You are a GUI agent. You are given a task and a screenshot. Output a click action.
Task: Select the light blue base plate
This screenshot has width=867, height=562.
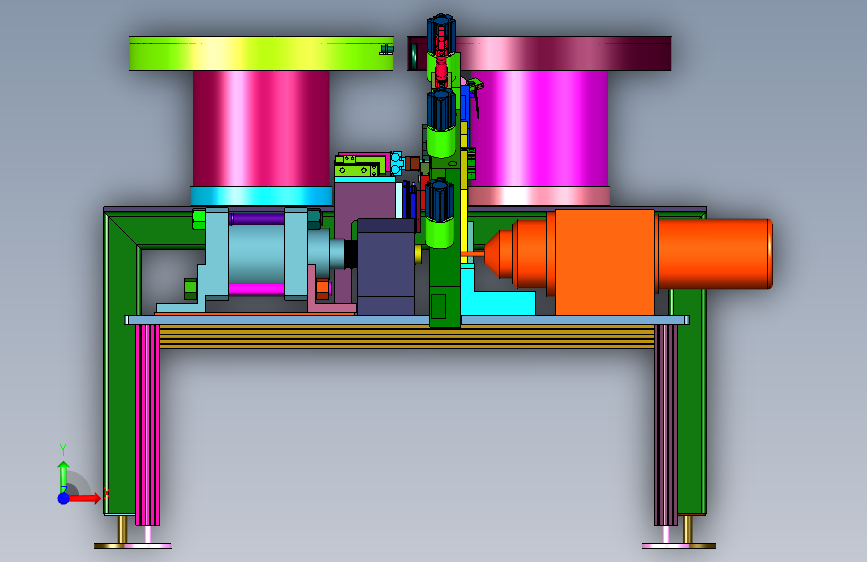(x=407, y=320)
